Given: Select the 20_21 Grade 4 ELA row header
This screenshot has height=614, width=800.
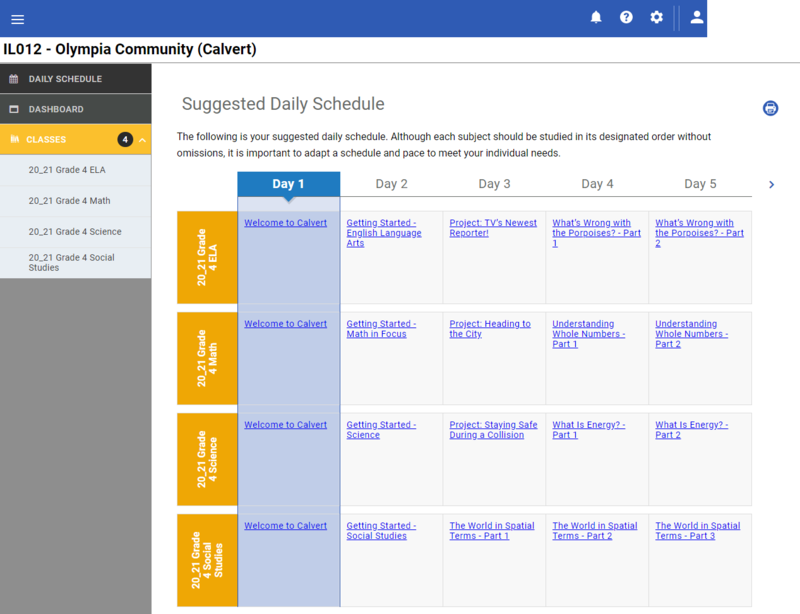Looking at the screenshot, I should [207, 257].
